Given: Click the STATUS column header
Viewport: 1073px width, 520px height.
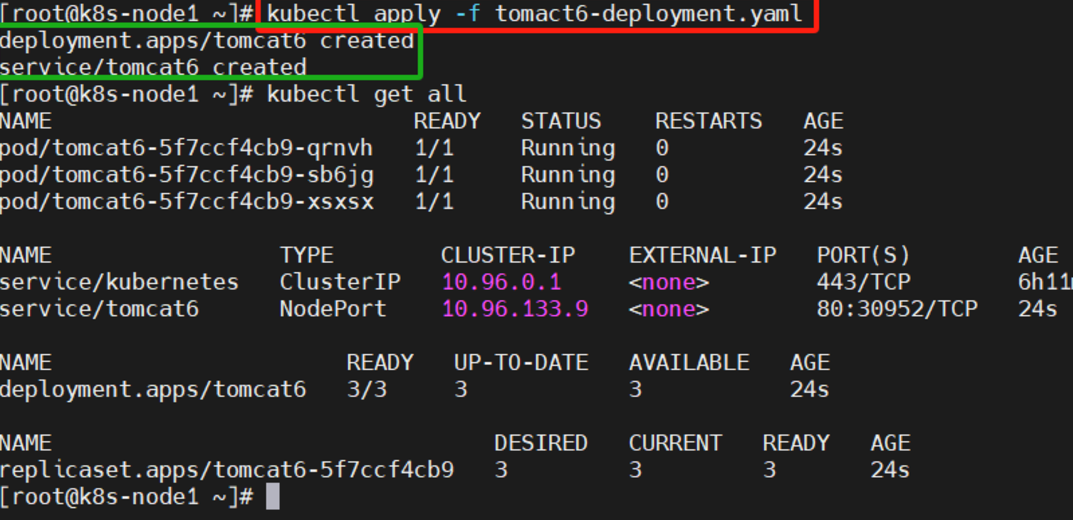Looking at the screenshot, I should [561, 121].
